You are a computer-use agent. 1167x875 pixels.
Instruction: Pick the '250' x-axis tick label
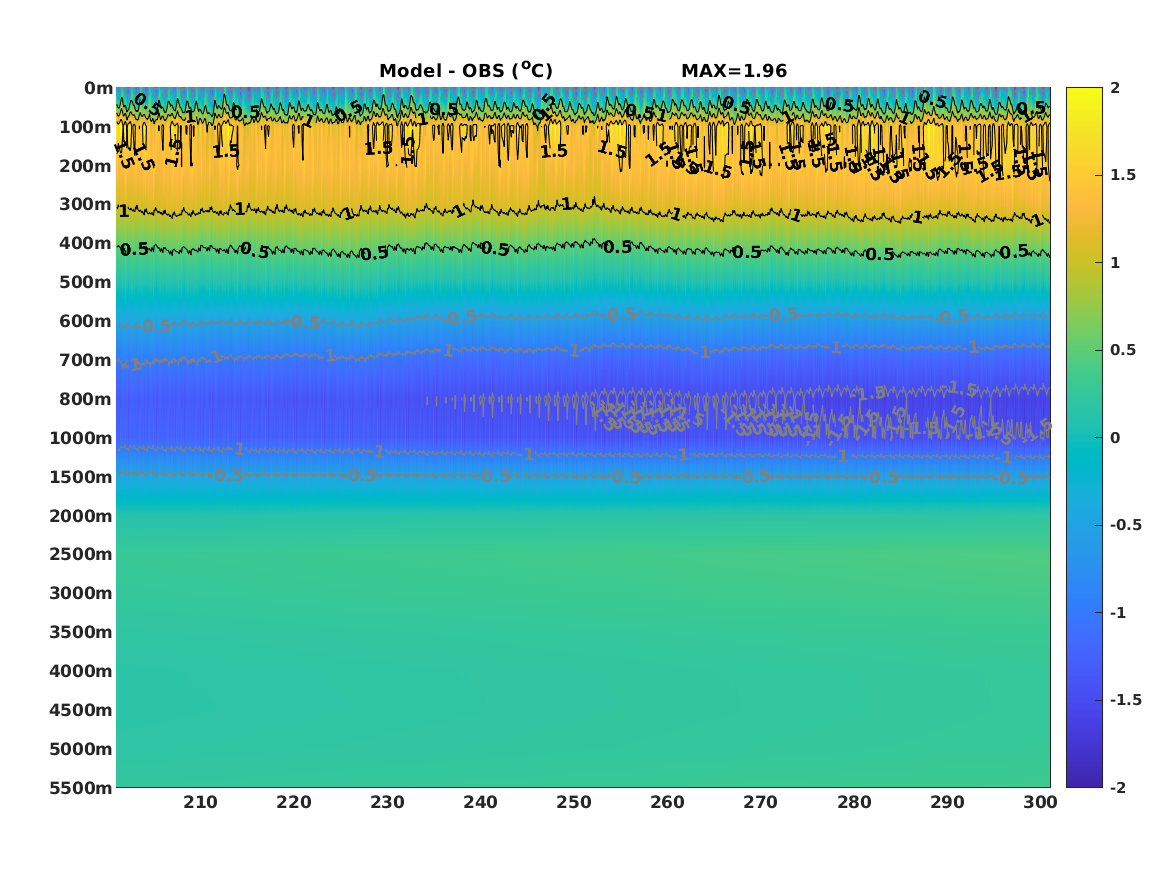point(574,802)
